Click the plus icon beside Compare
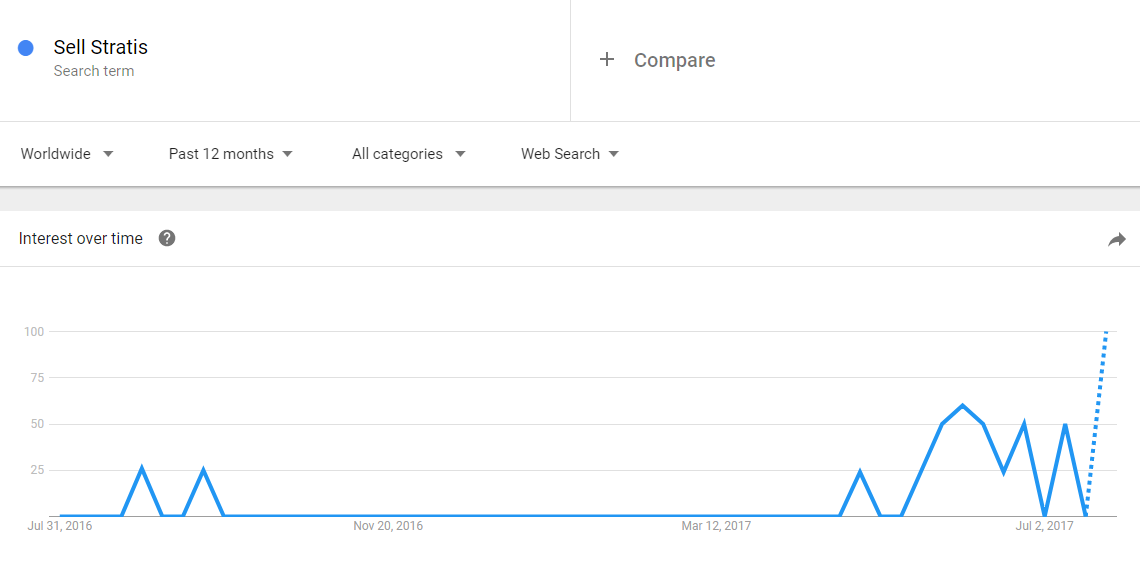This screenshot has width=1140, height=563. (x=606, y=60)
